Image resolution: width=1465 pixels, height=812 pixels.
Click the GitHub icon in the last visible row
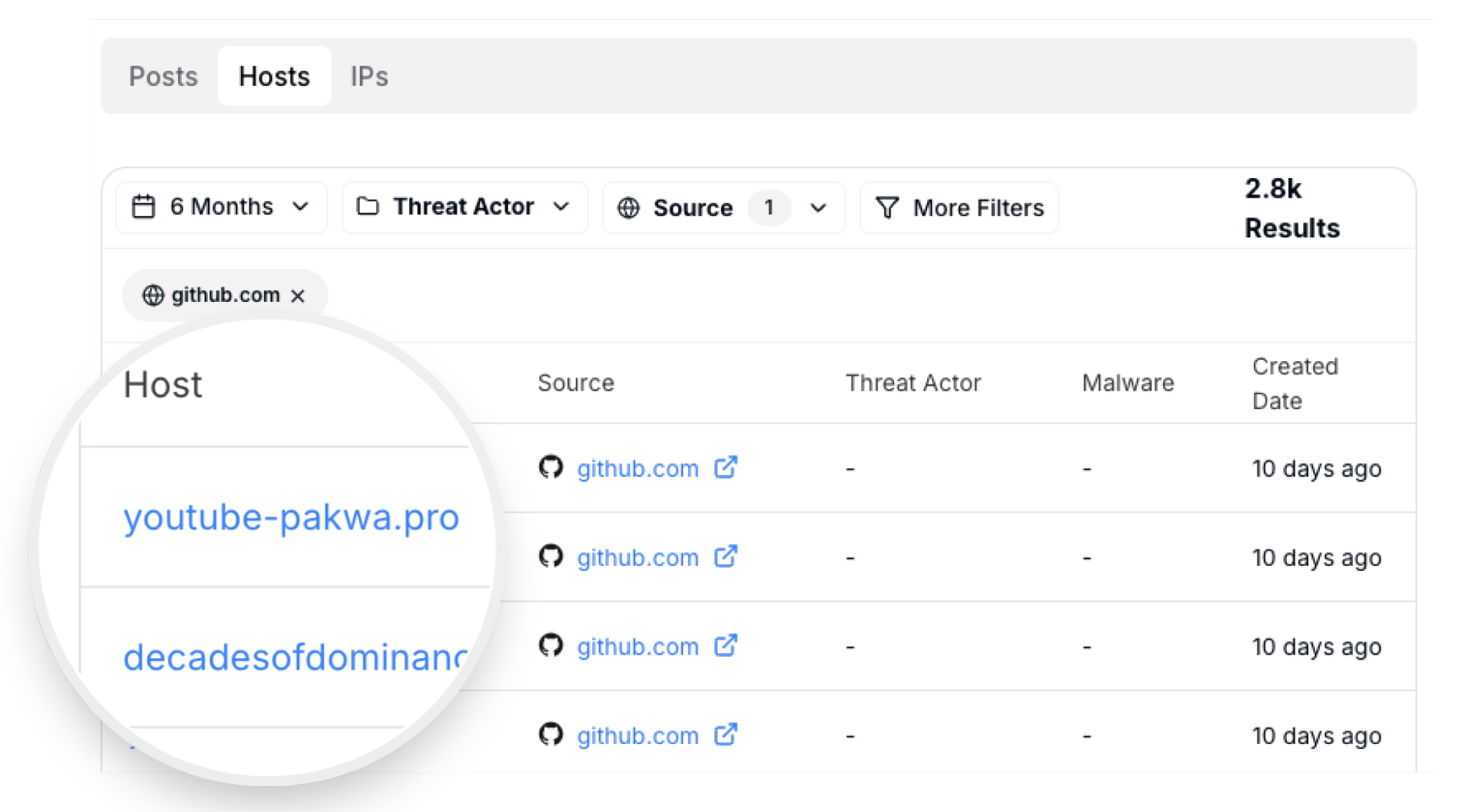(551, 735)
